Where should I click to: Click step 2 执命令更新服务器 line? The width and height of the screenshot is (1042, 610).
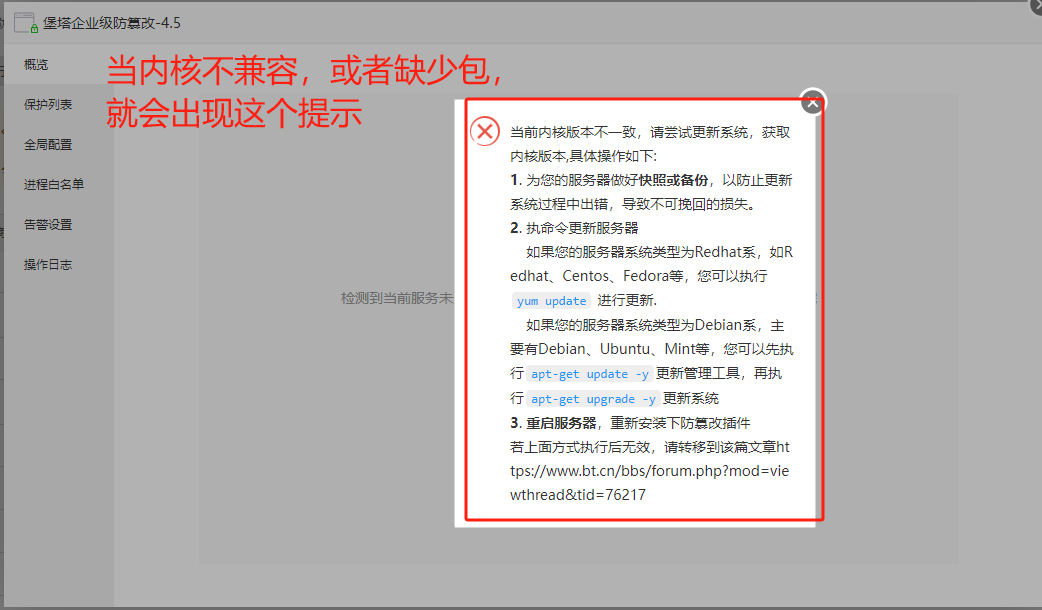[574, 228]
